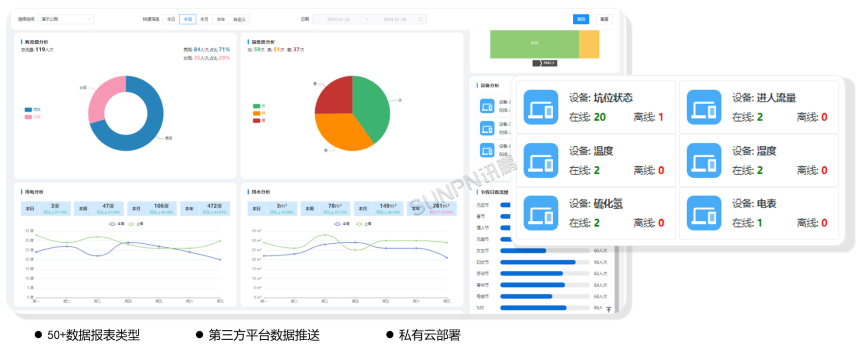Click the 设备: 湿度 label

(x=754, y=151)
